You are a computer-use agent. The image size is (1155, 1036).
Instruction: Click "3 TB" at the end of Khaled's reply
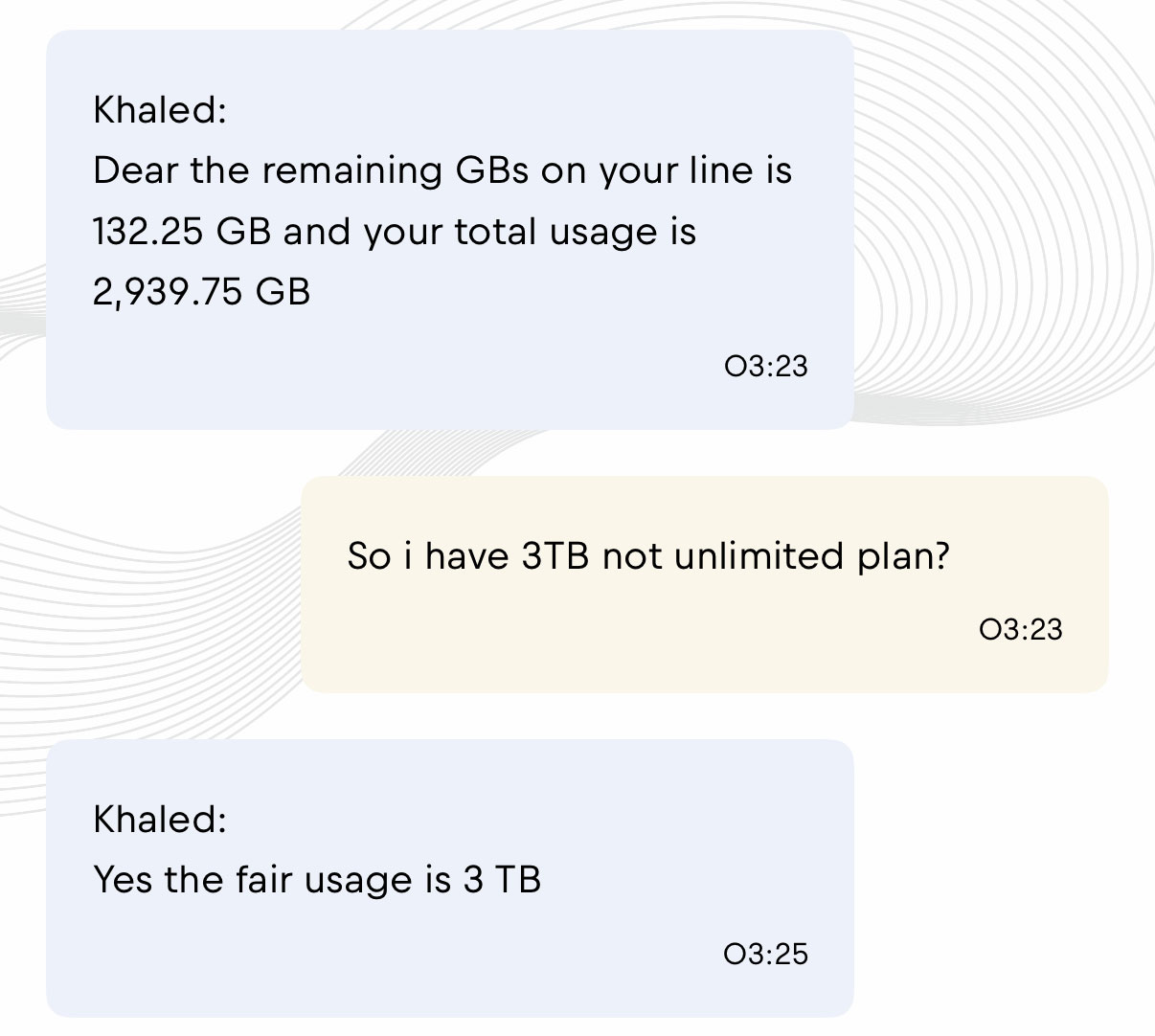point(502,880)
